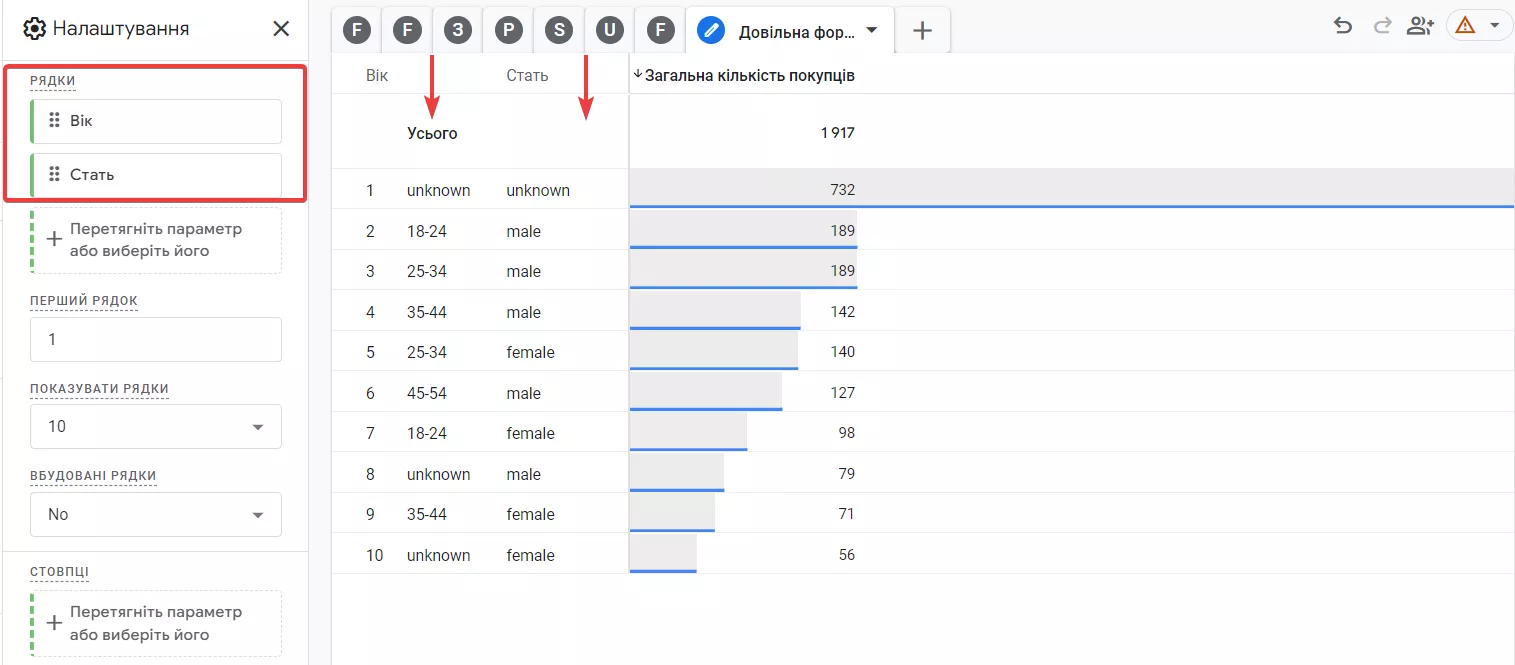Open the share exploration people icon
This screenshot has height=665, width=1515.
[x=1420, y=26]
